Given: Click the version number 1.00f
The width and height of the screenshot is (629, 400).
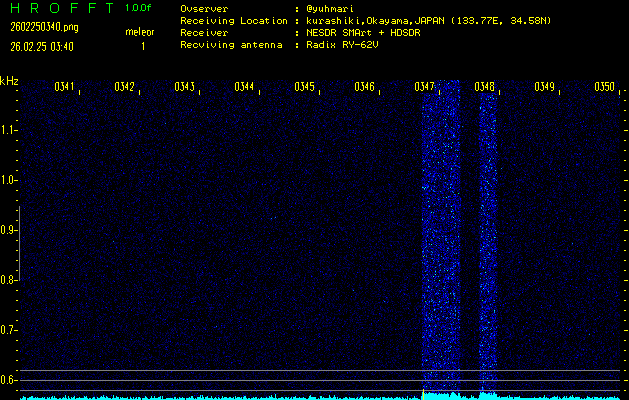Looking at the screenshot, I should point(138,8).
